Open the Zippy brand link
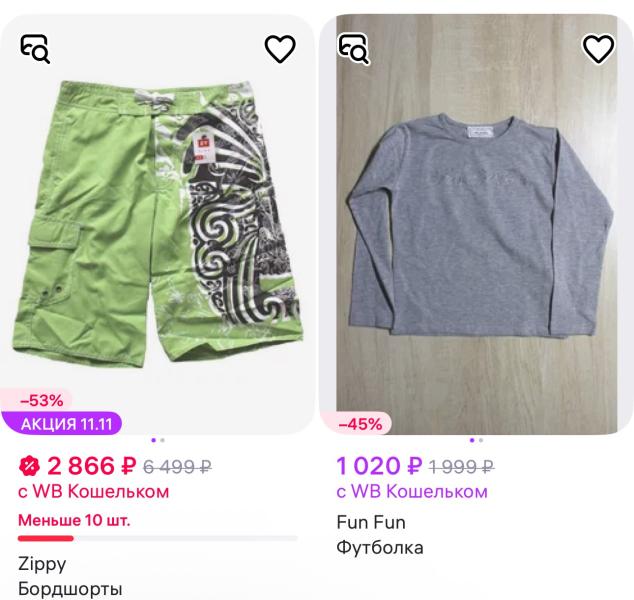This screenshot has height=600, width=634. pos(42,563)
